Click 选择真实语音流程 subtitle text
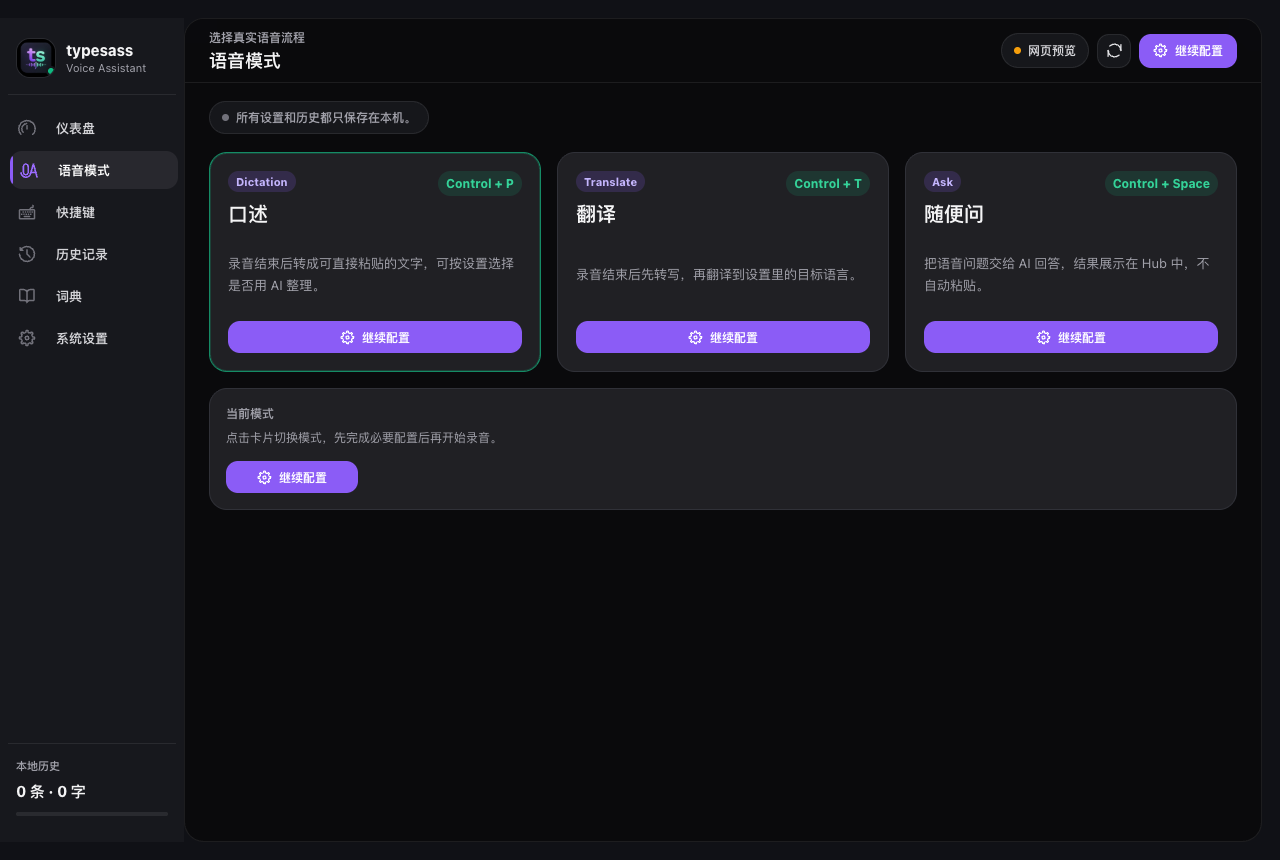The image size is (1280, 860). coord(257,37)
